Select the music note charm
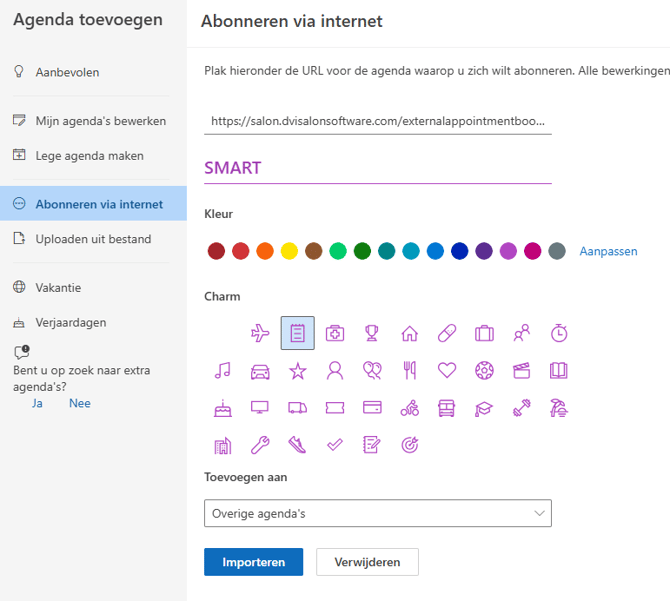This screenshot has width=670, height=601. (x=222, y=370)
